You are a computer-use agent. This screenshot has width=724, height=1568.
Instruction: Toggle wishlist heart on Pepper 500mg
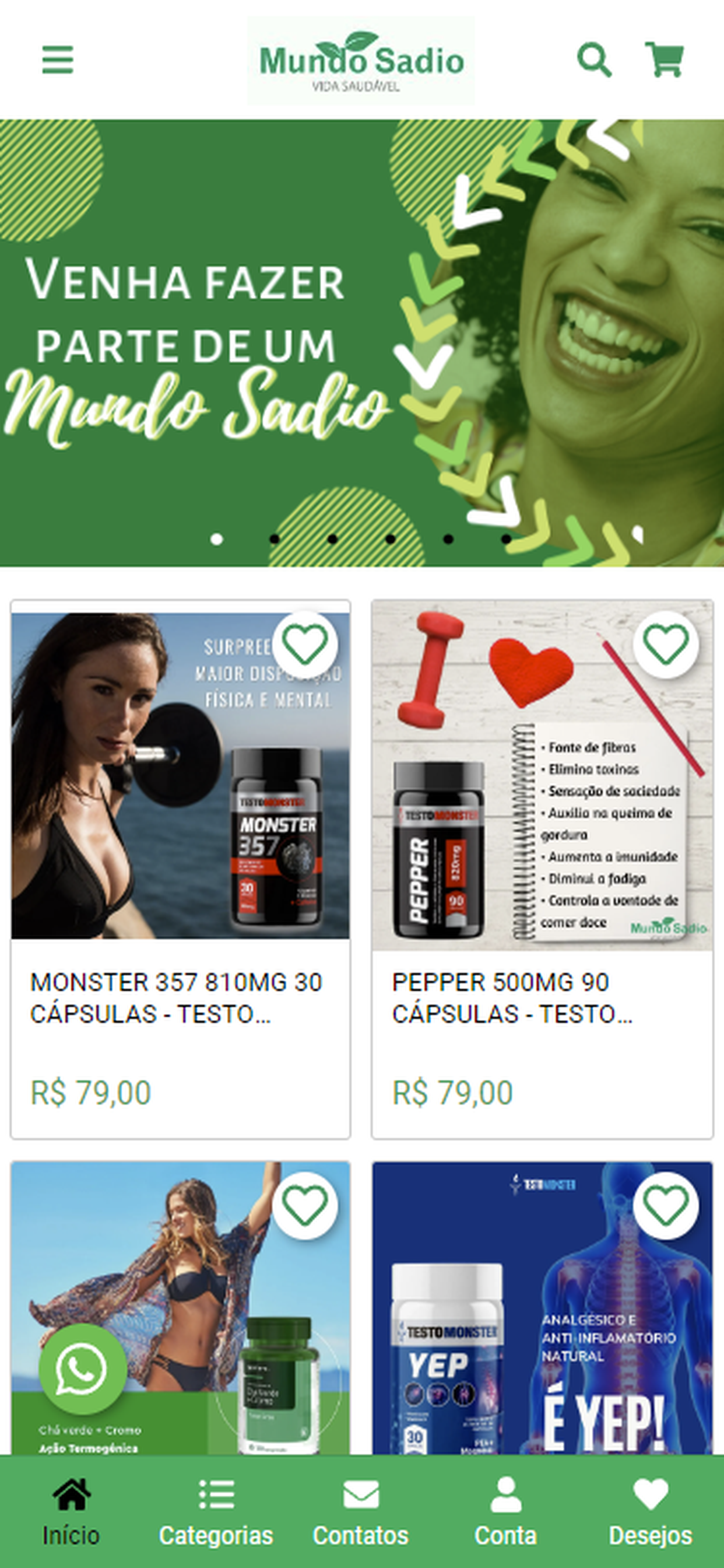[666, 645]
